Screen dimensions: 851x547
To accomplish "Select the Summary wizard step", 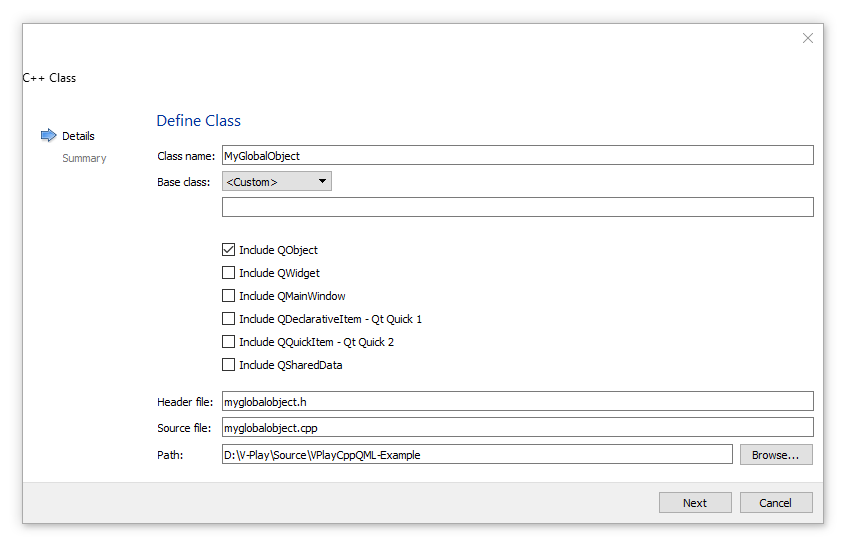I will pos(84,158).
